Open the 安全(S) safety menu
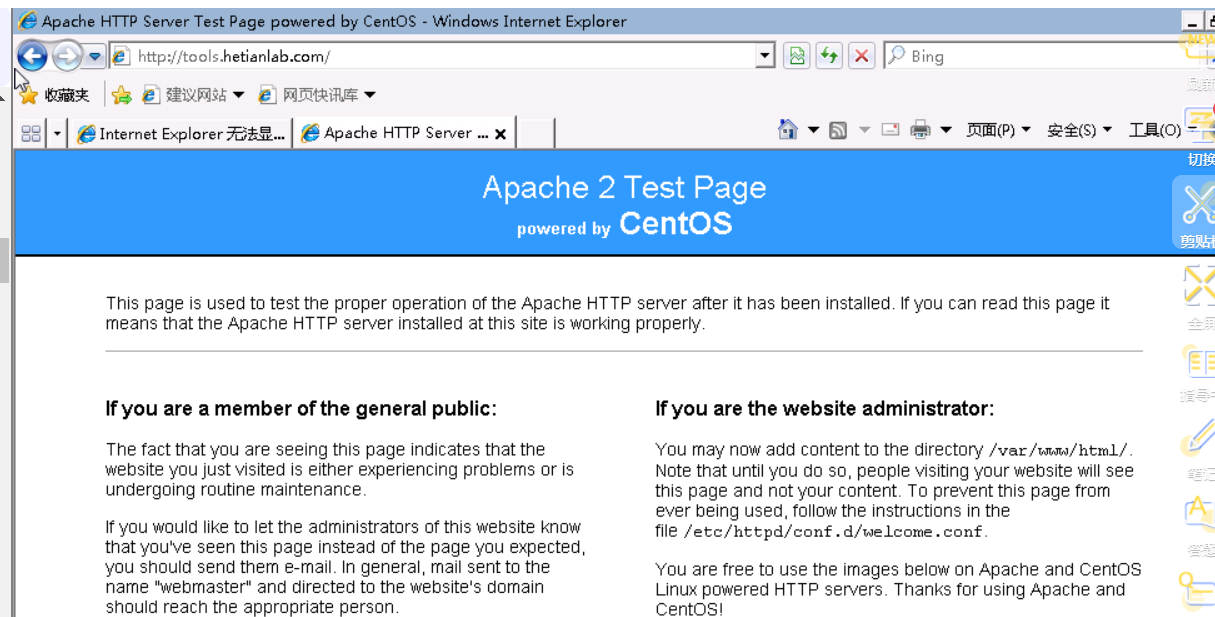The width and height of the screenshot is (1215, 617). coord(1079,130)
